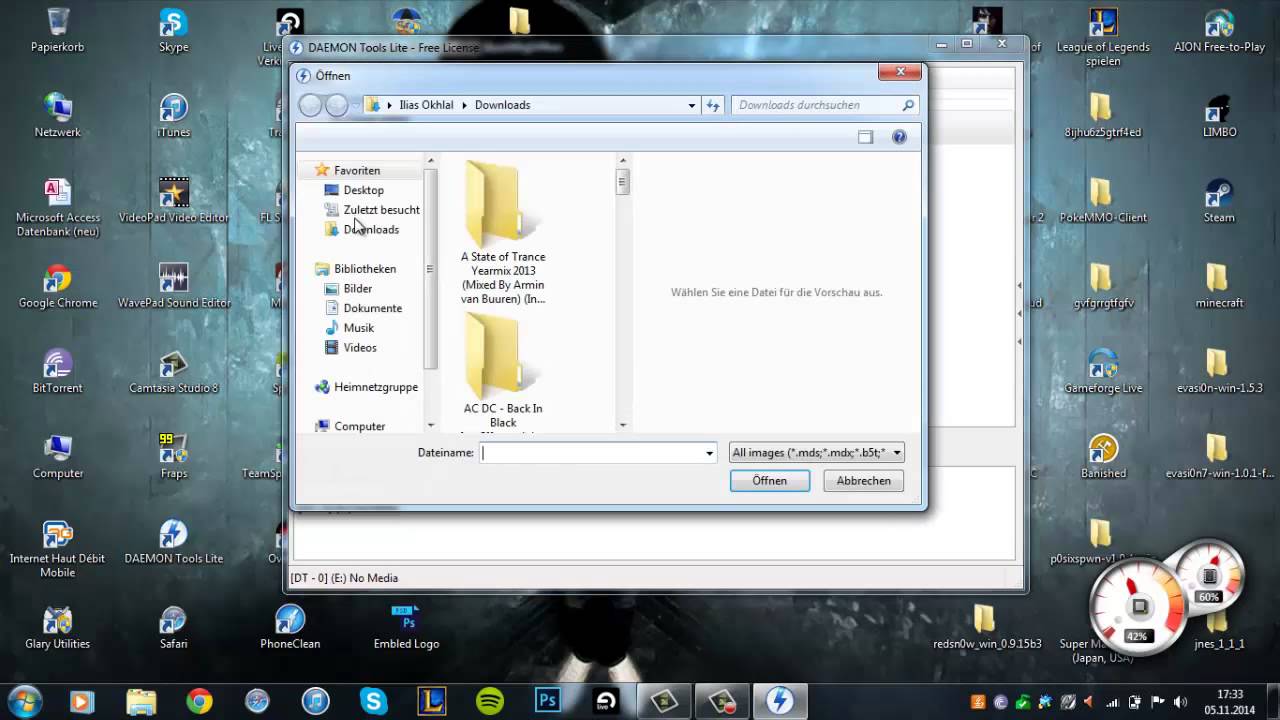The image size is (1280, 720).
Task: Click the Banished desktop icon
Action: (x=1103, y=457)
